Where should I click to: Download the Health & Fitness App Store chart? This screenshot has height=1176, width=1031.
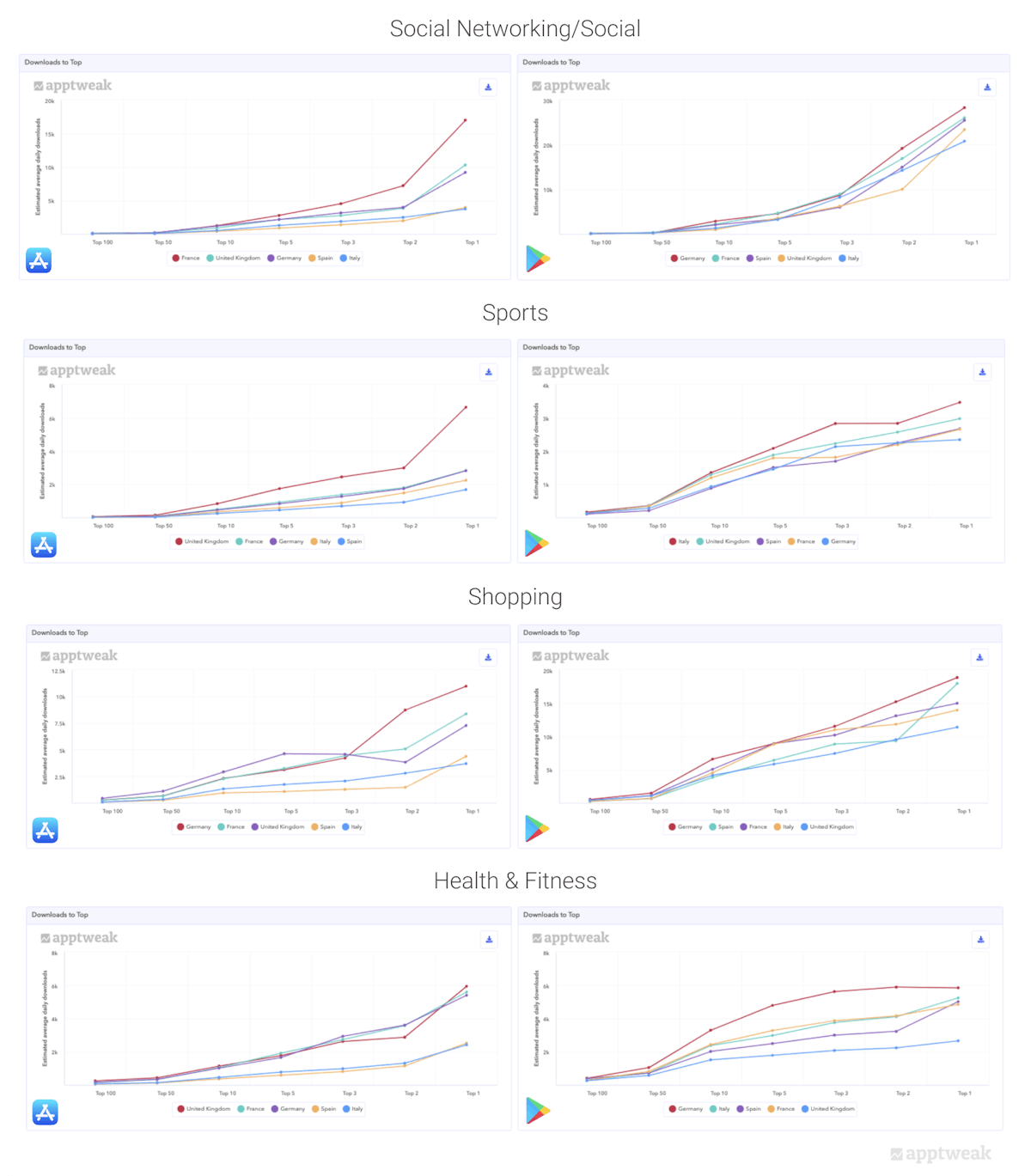(x=489, y=940)
